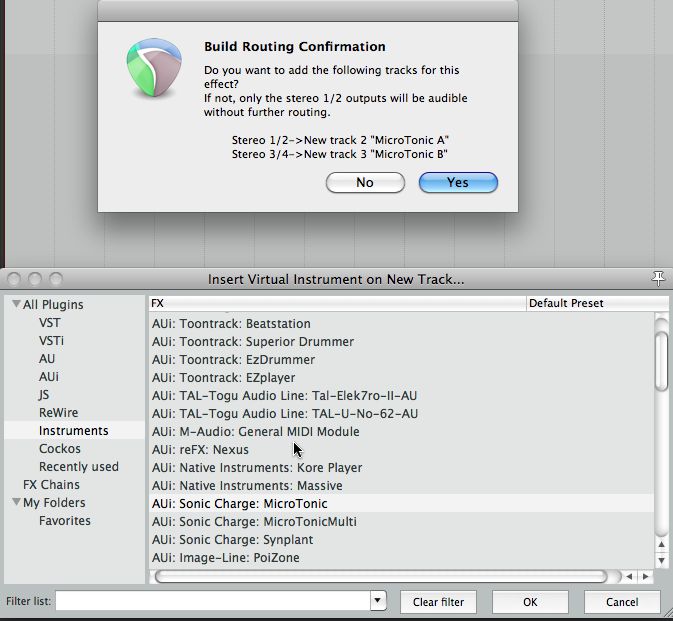673x621 pixels.
Task: Decline routing with the No button
Action: 365,182
